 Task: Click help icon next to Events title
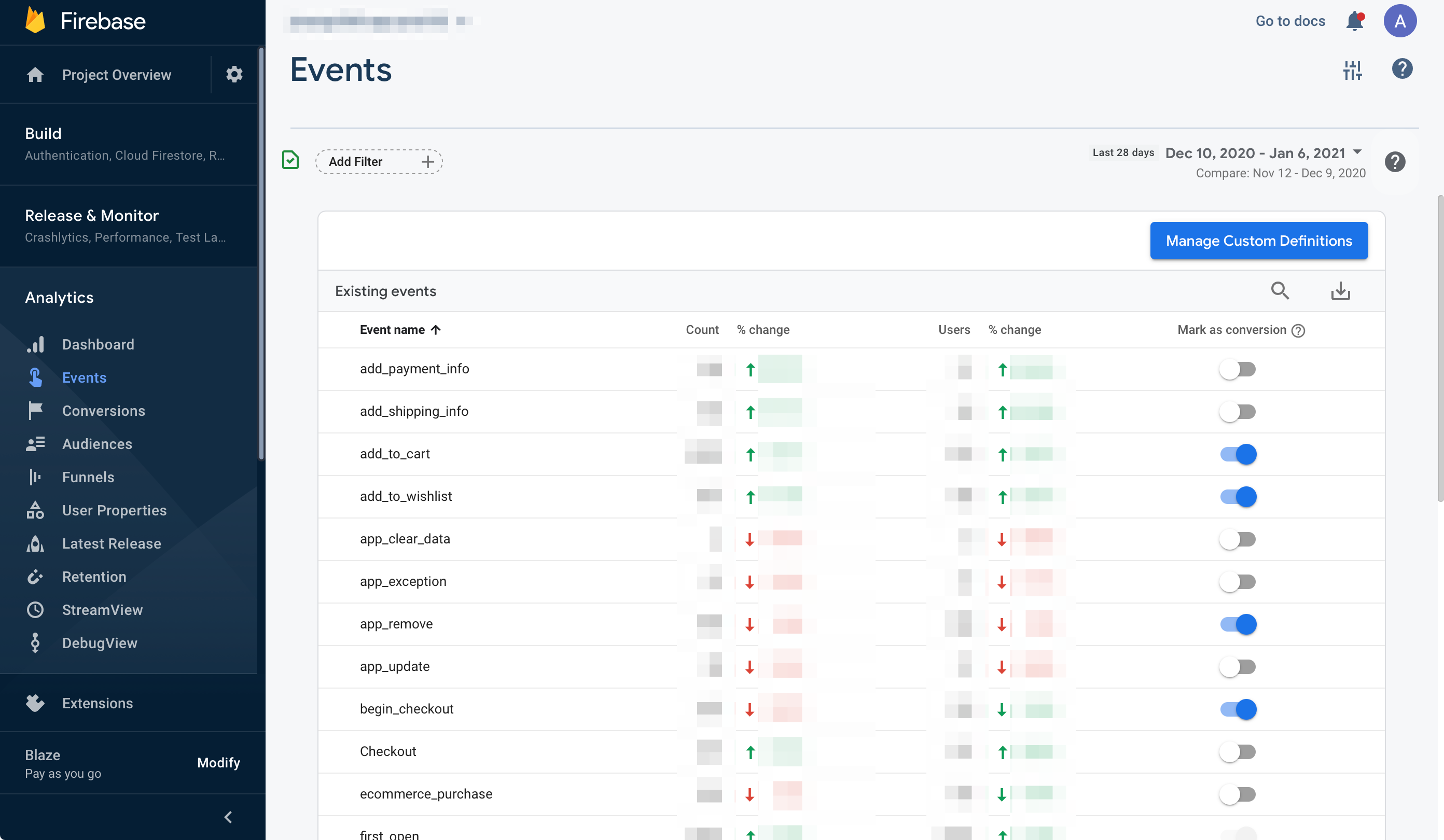click(1401, 69)
